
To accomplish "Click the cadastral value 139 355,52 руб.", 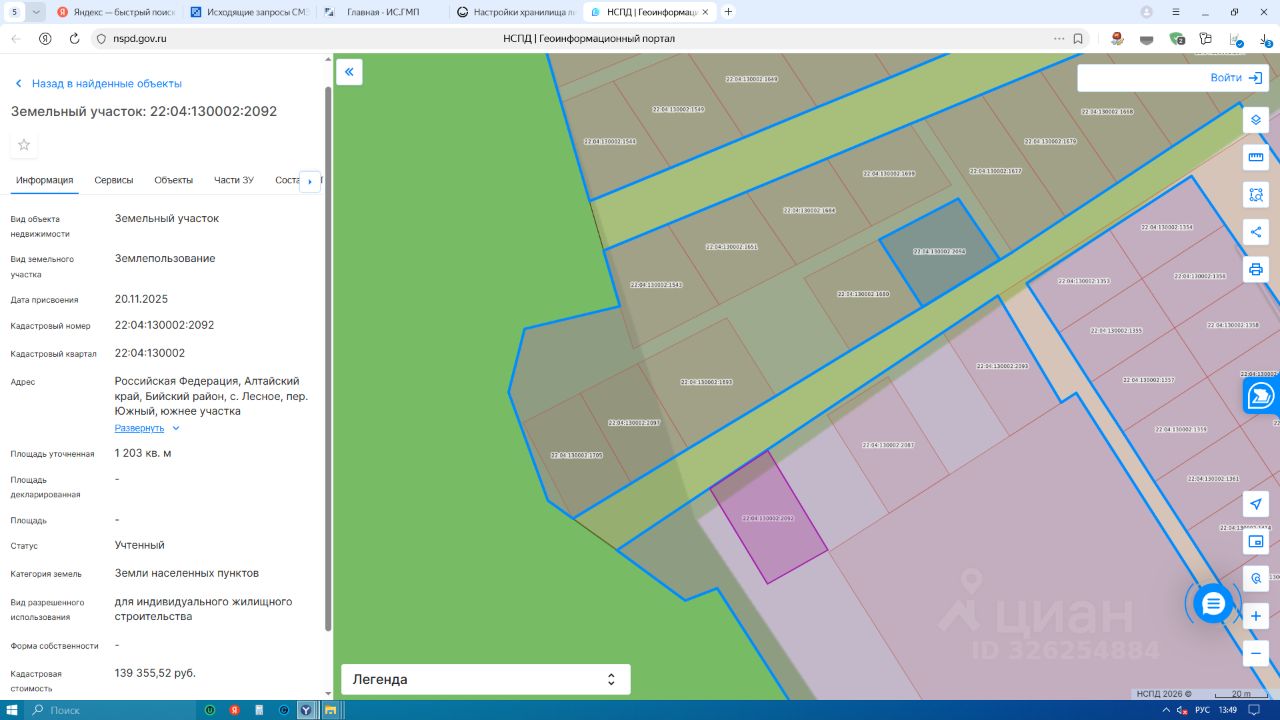I will coord(155,673).
